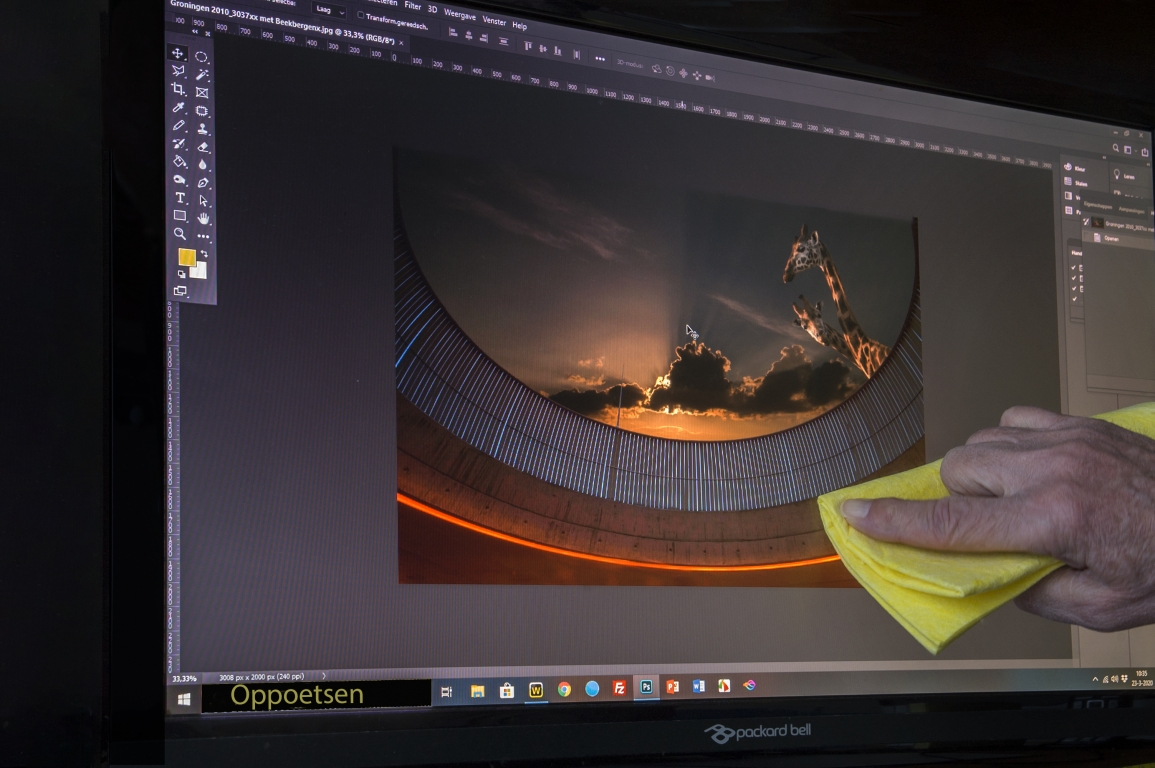1155x768 pixels.
Task: Select the Sponge tool
Action: (179, 180)
